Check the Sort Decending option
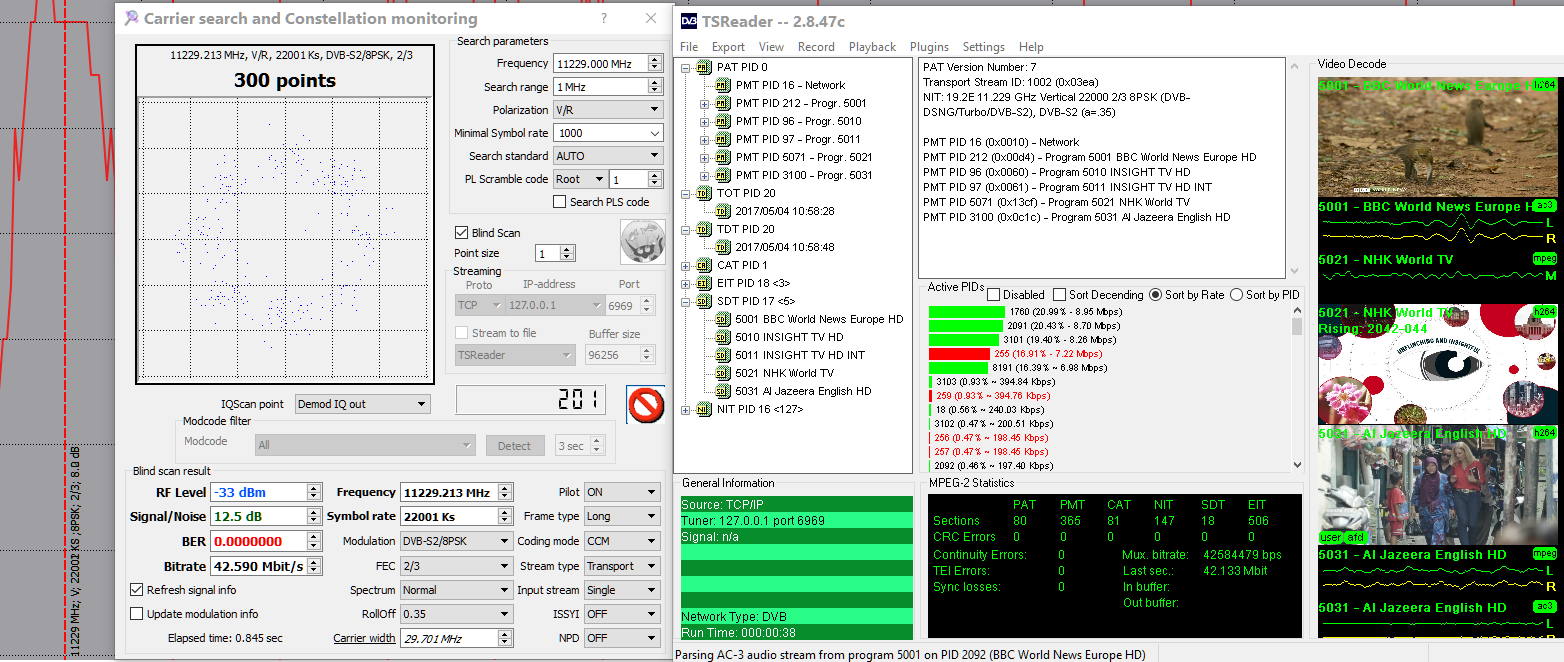Viewport: 1564px width, 662px height. click(x=1059, y=295)
